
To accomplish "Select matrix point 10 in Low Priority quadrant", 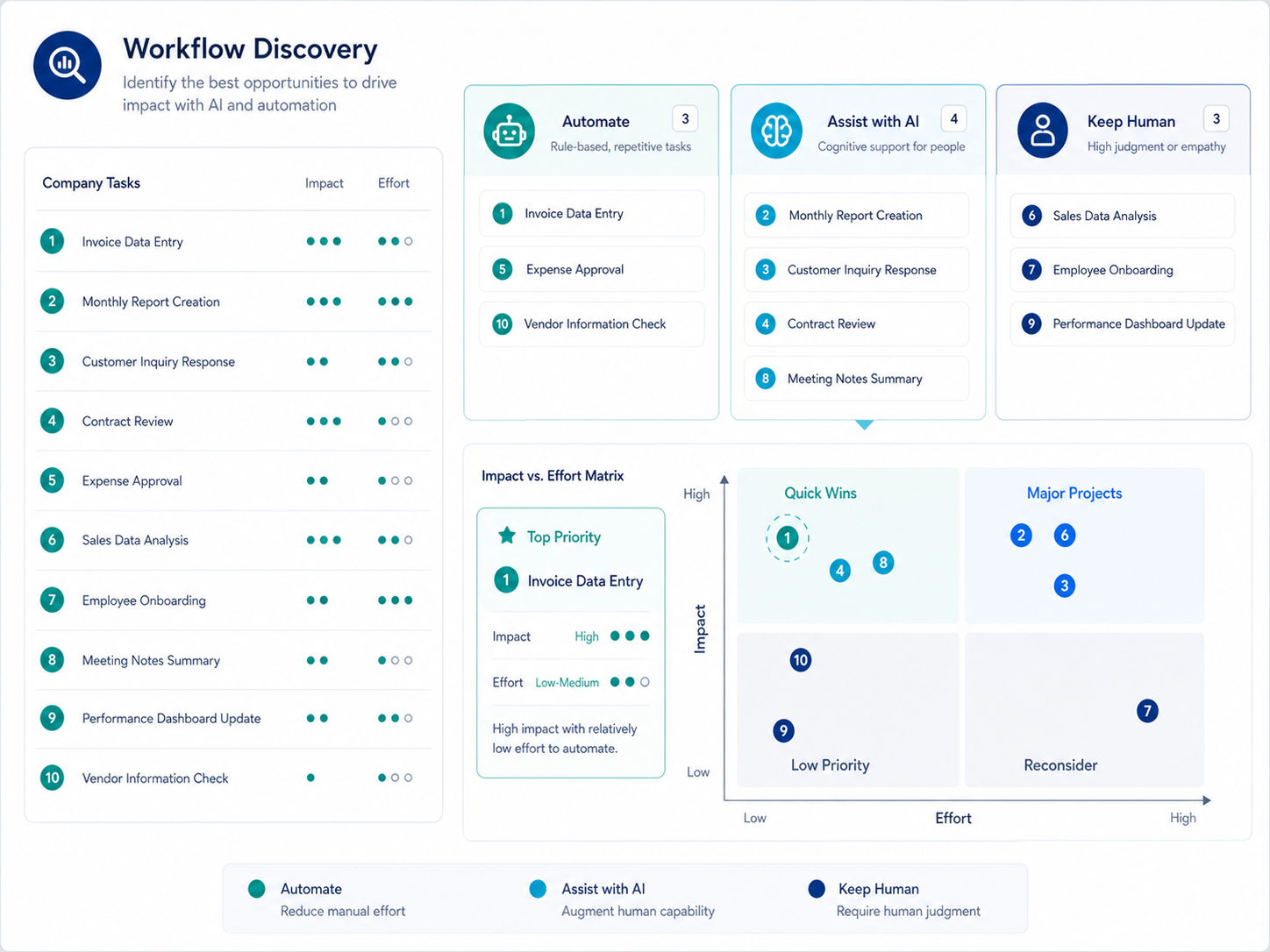I will point(800,660).
